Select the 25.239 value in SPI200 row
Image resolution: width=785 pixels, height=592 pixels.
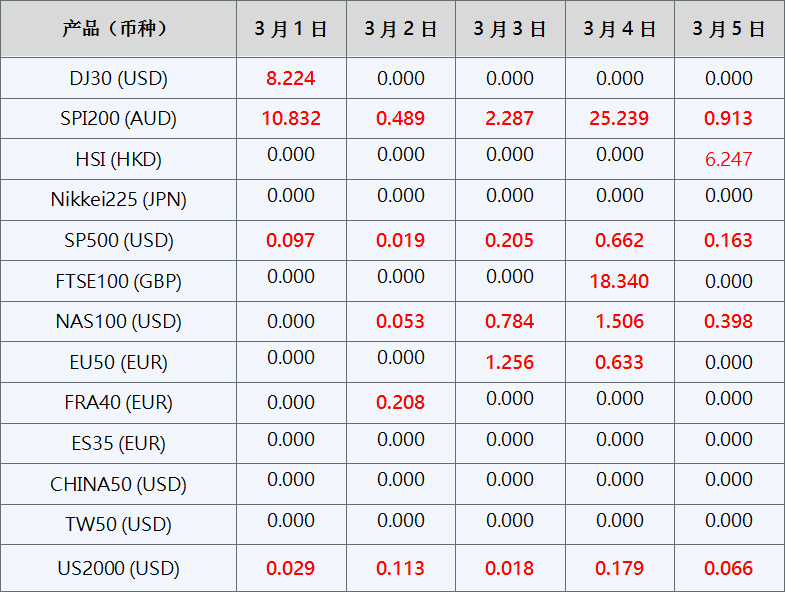coord(619,119)
